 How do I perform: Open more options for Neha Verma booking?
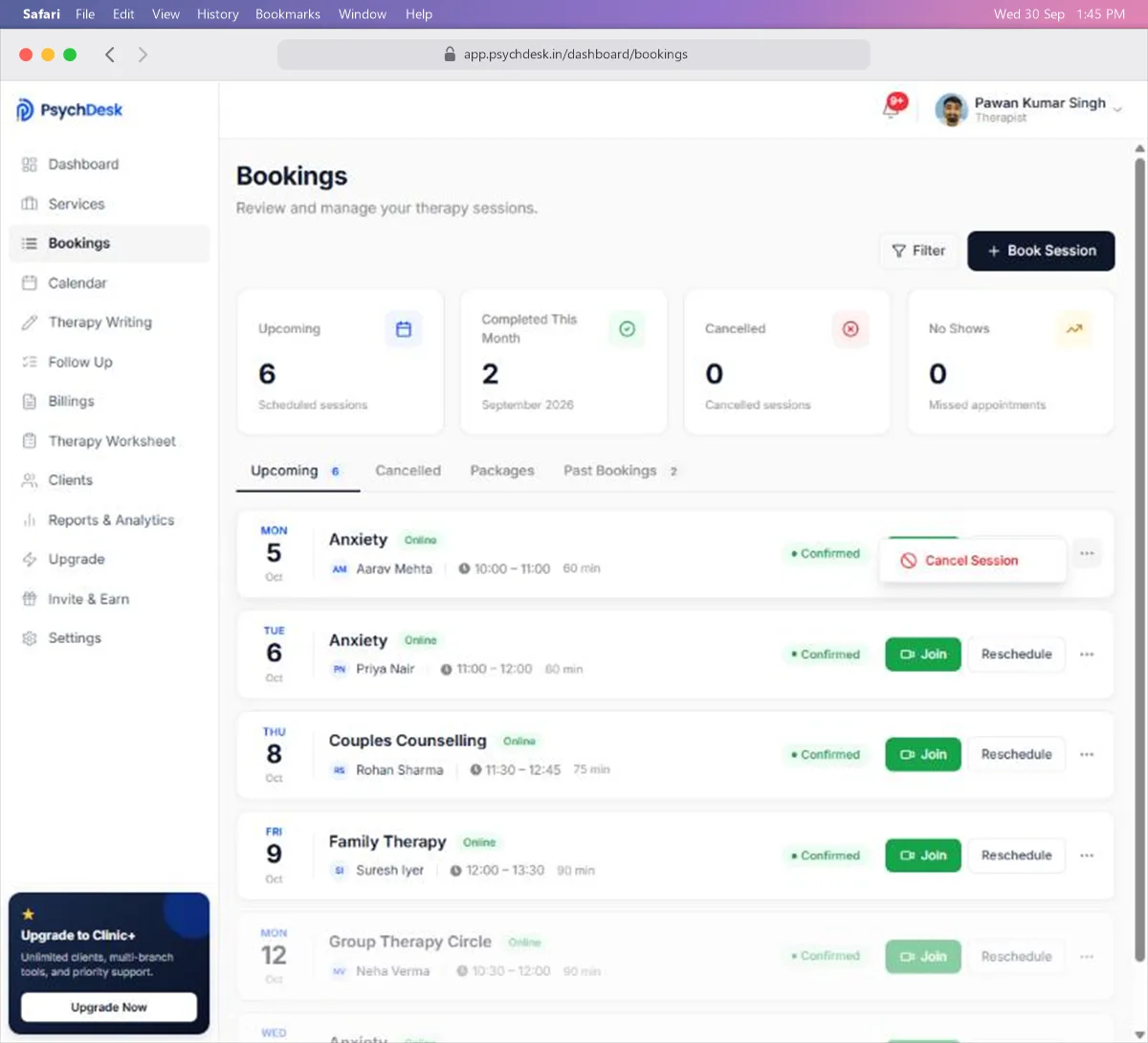click(1087, 956)
